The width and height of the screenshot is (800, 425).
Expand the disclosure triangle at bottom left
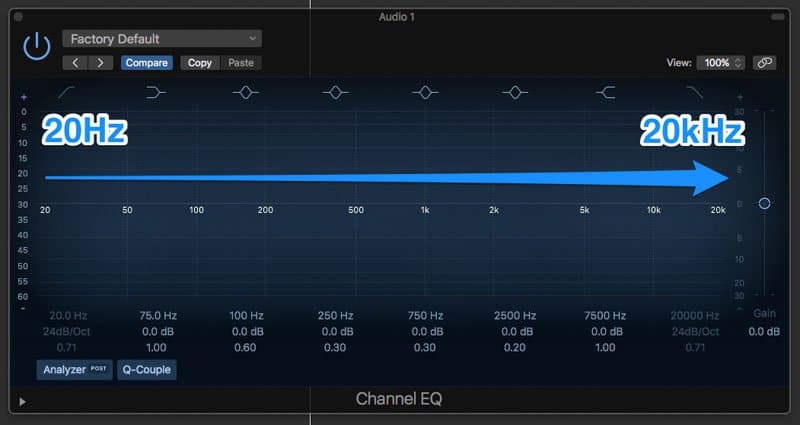(23, 402)
